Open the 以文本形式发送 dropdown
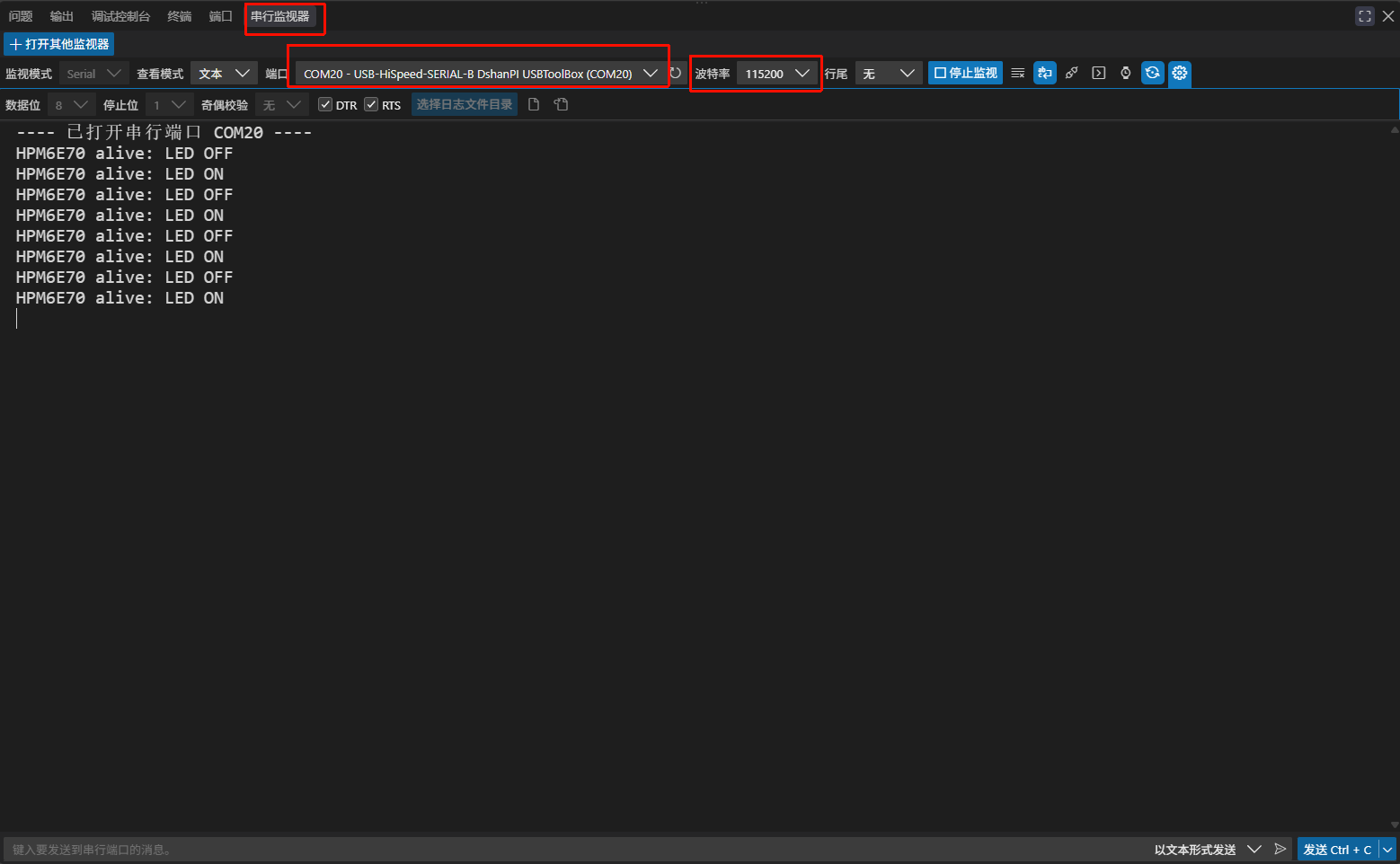Image resolution: width=1400 pixels, height=864 pixels. (x=1208, y=850)
